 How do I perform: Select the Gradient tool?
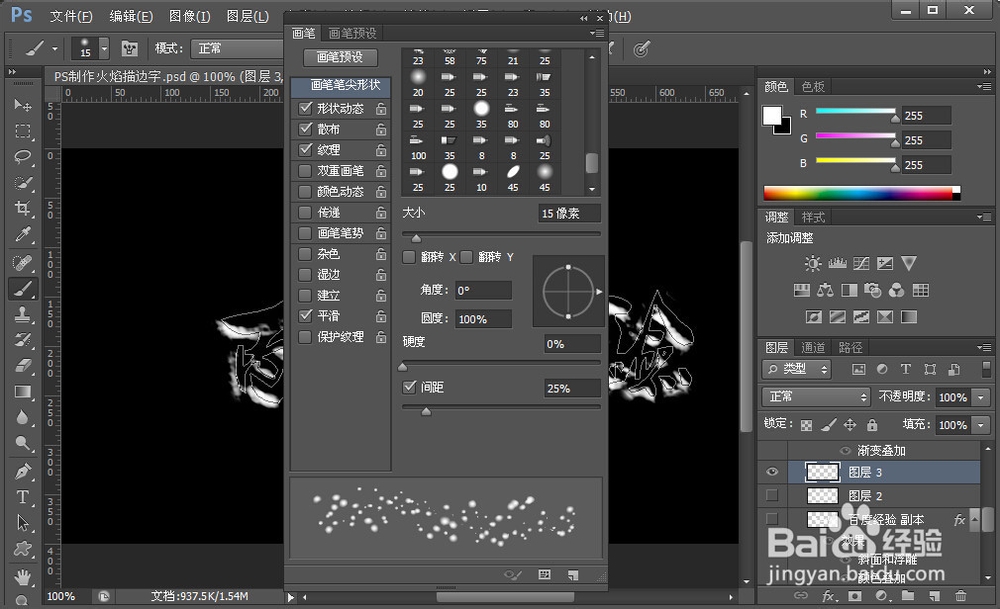[23, 392]
